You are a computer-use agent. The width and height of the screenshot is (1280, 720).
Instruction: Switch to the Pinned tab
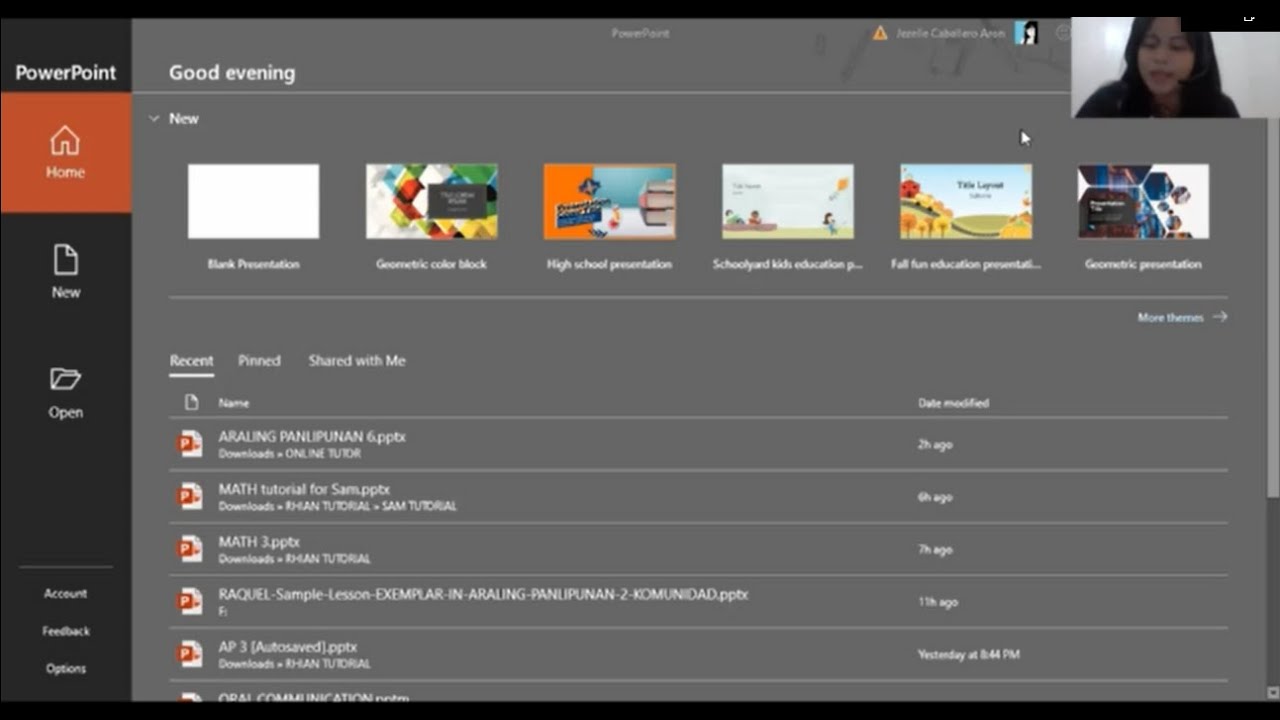click(x=259, y=360)
